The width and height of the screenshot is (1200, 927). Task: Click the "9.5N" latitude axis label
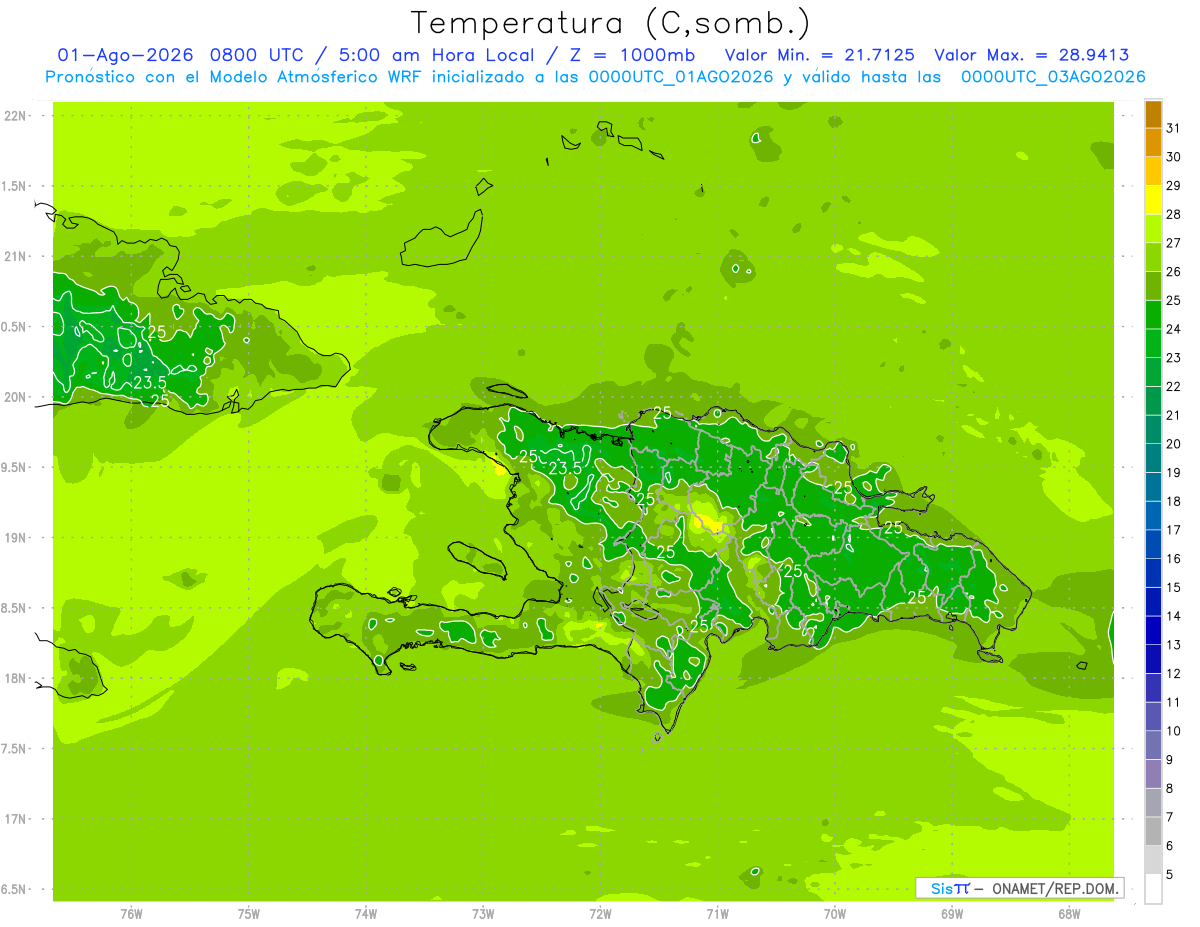(x=14, y=467)
